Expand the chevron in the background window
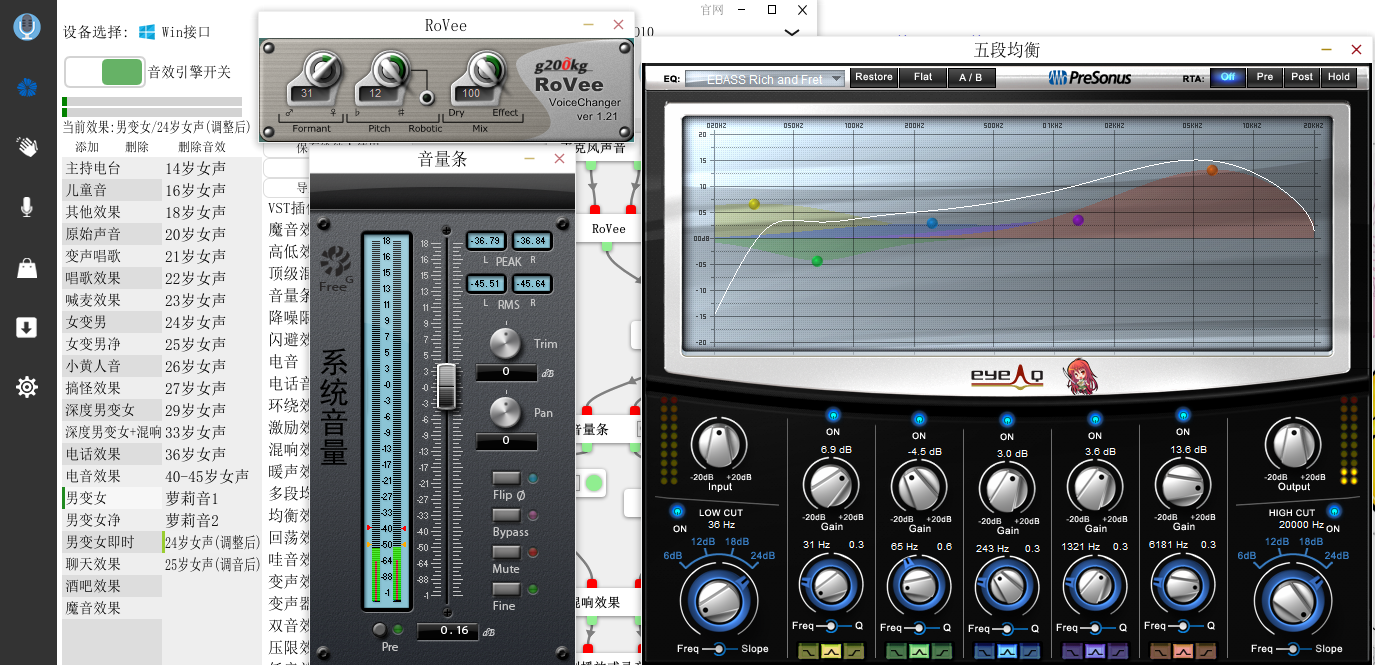1375x665 pixels. click(x=792, y=33)
